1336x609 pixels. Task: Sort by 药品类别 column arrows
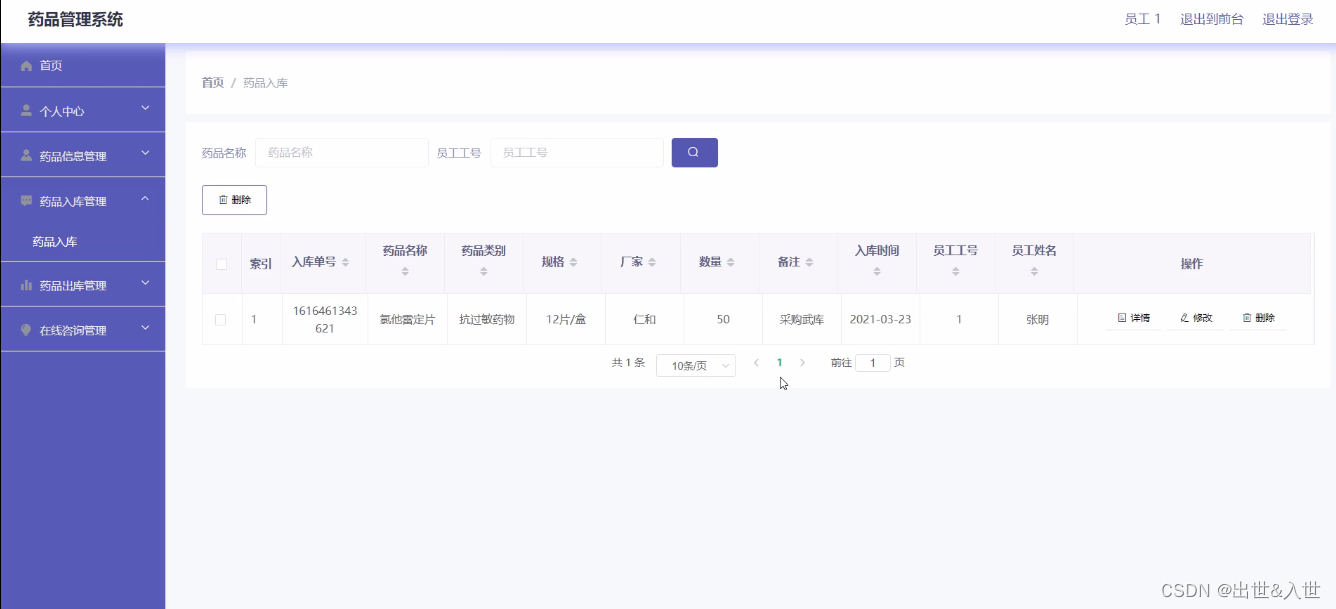click(484, 271)
